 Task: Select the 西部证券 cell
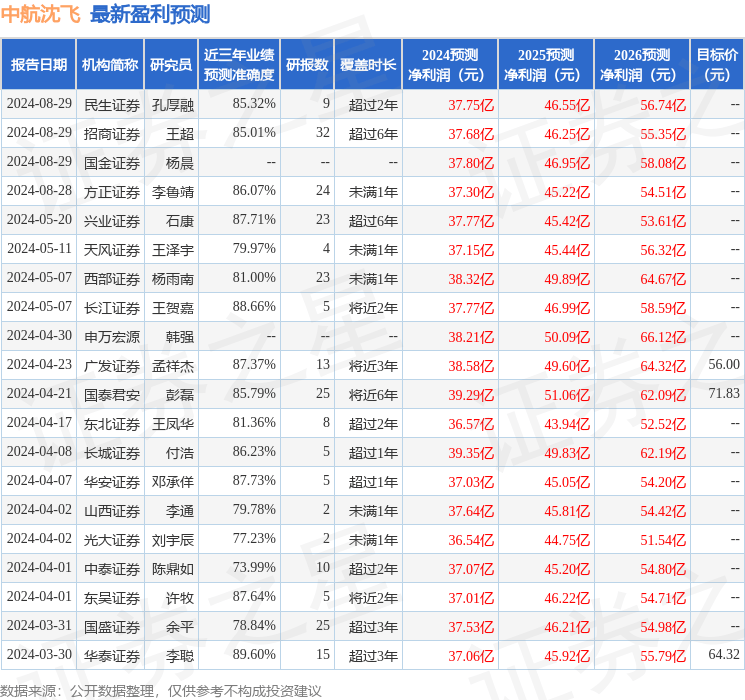pyautogui.click(x=112, y=279)
